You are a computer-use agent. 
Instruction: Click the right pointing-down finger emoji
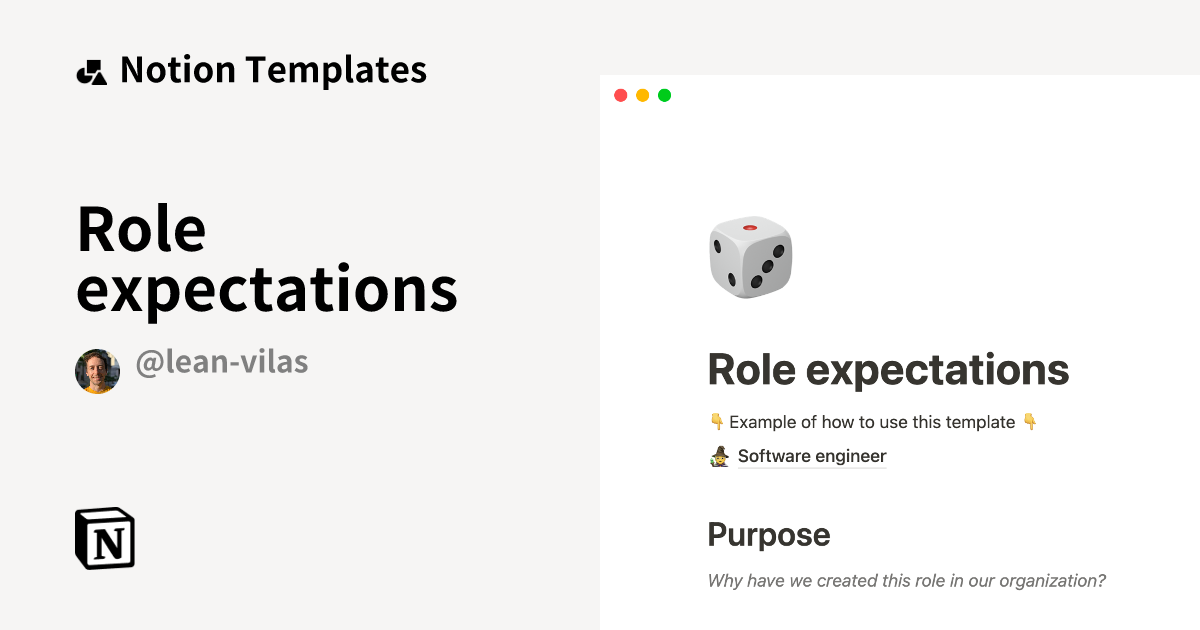pos(1031,421)
